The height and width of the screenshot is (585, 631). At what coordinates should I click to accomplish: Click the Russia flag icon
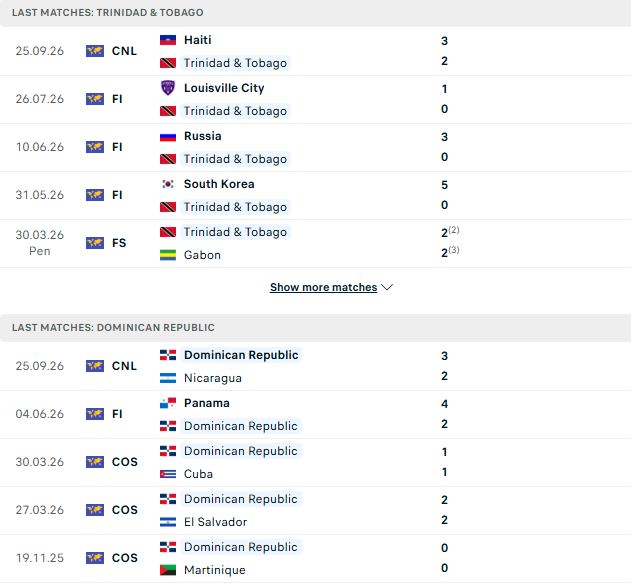point(168,136)
